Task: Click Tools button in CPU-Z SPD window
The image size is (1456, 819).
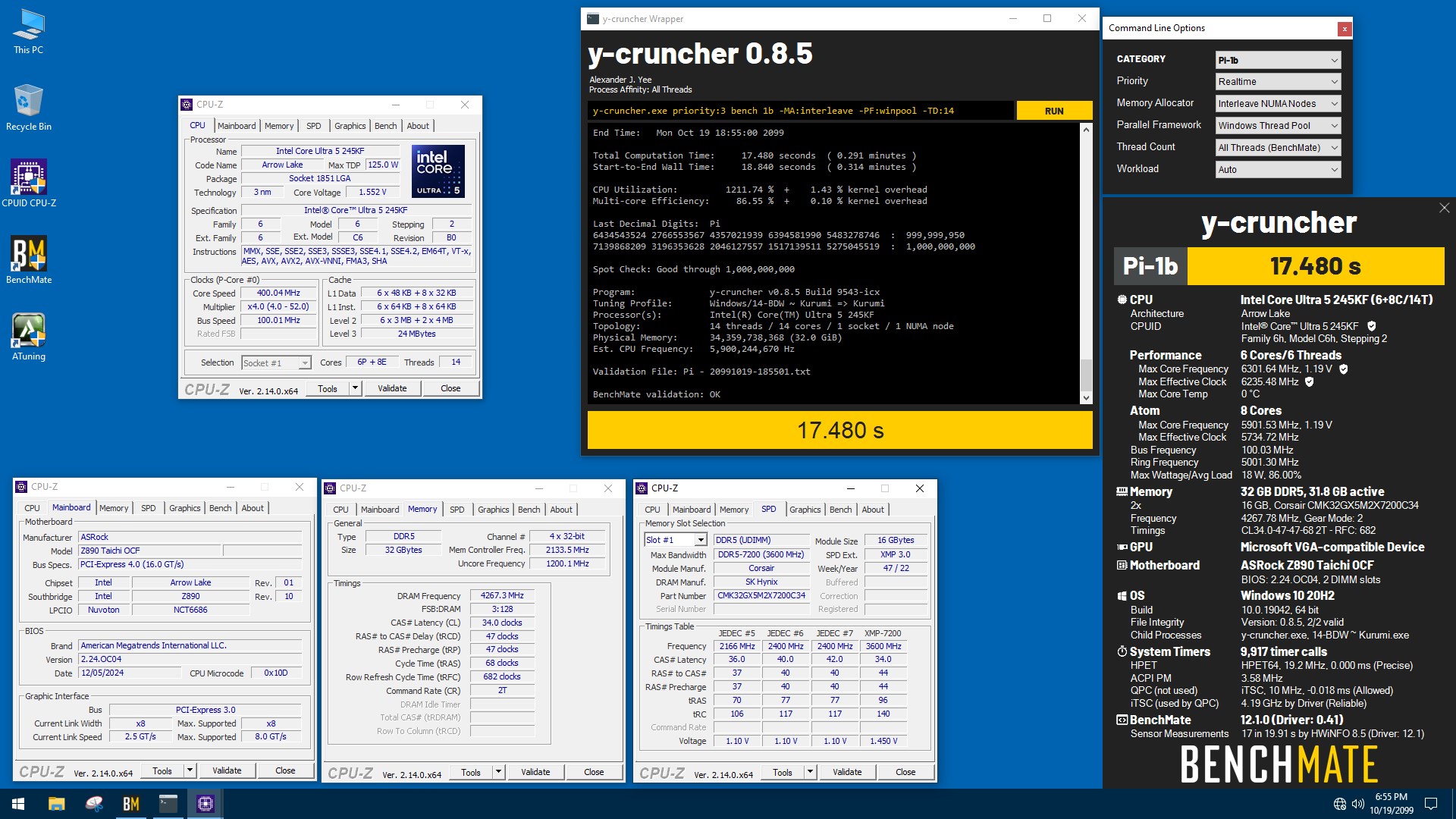Action: [783, 772]
